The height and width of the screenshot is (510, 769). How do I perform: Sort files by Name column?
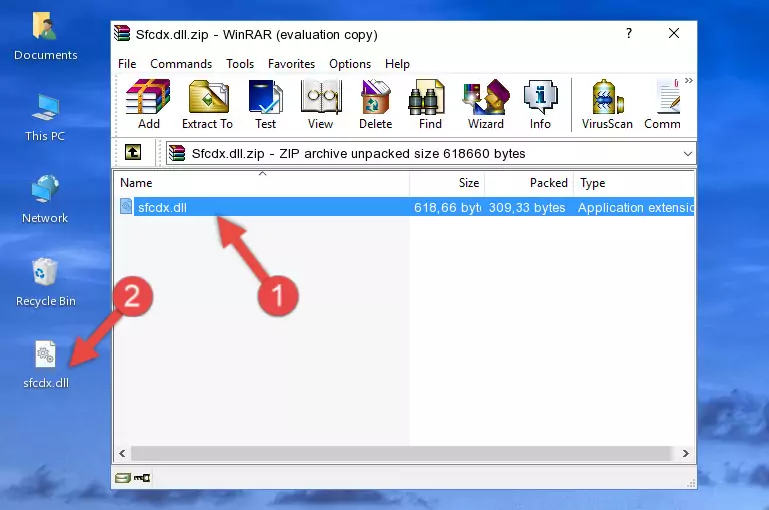pyautogui.click(x=262, y=183)
